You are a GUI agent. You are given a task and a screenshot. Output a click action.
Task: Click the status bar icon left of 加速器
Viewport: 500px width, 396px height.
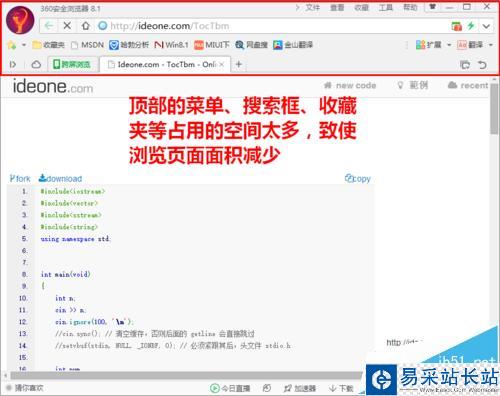pyautogui.click(x=267, y=388)
